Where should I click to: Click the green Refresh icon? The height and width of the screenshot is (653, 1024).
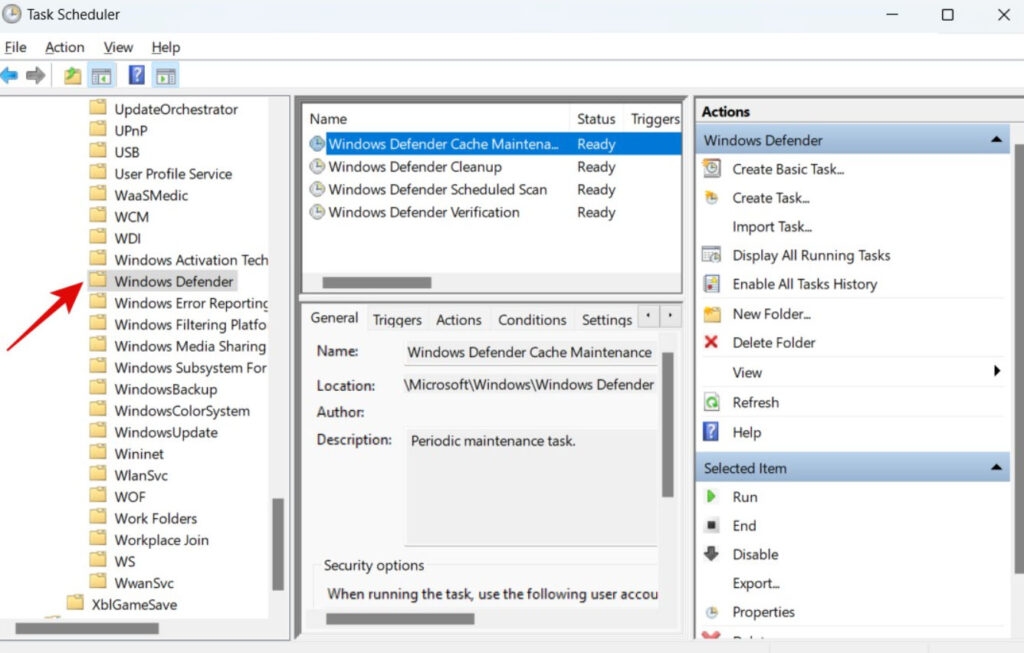click(x=712, y=402)
